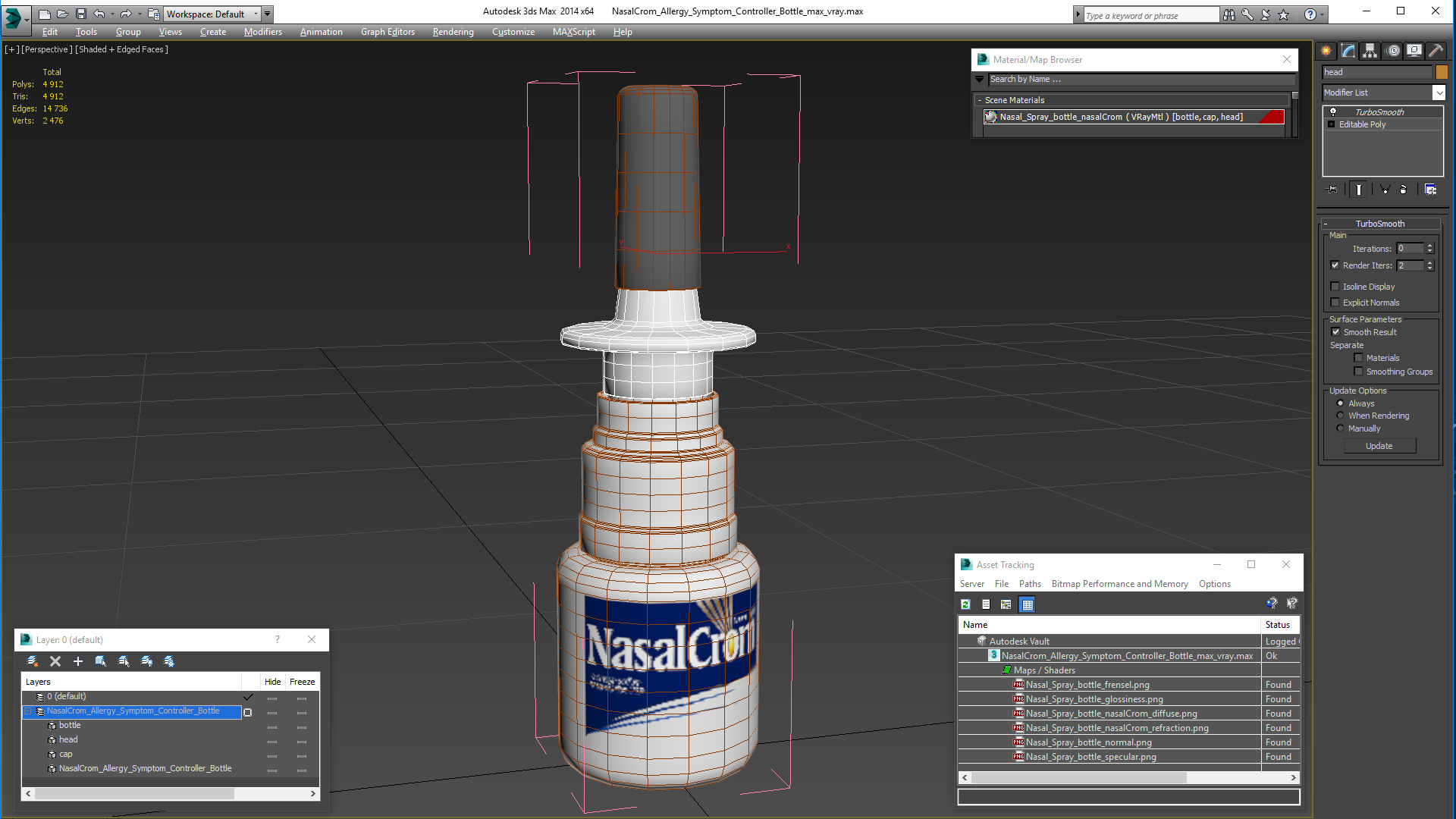Select the Always update option
The height and width of the screenshot is (819, 1456).
(1340, 403)
